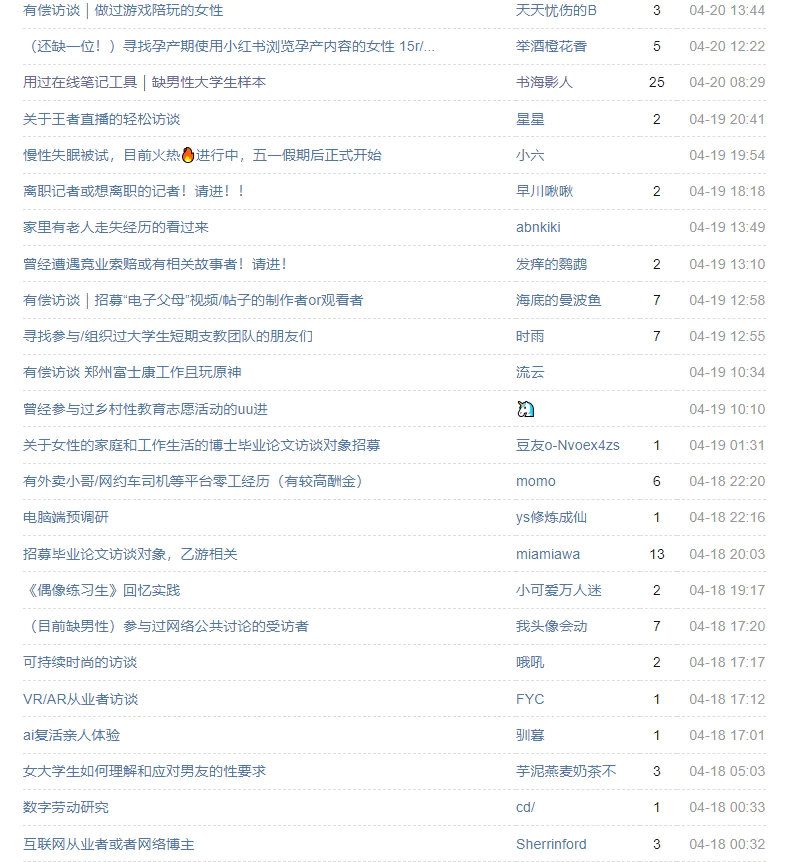Click the unicorn emoji author avatar
789x862 pixels.
click(525, 409)
